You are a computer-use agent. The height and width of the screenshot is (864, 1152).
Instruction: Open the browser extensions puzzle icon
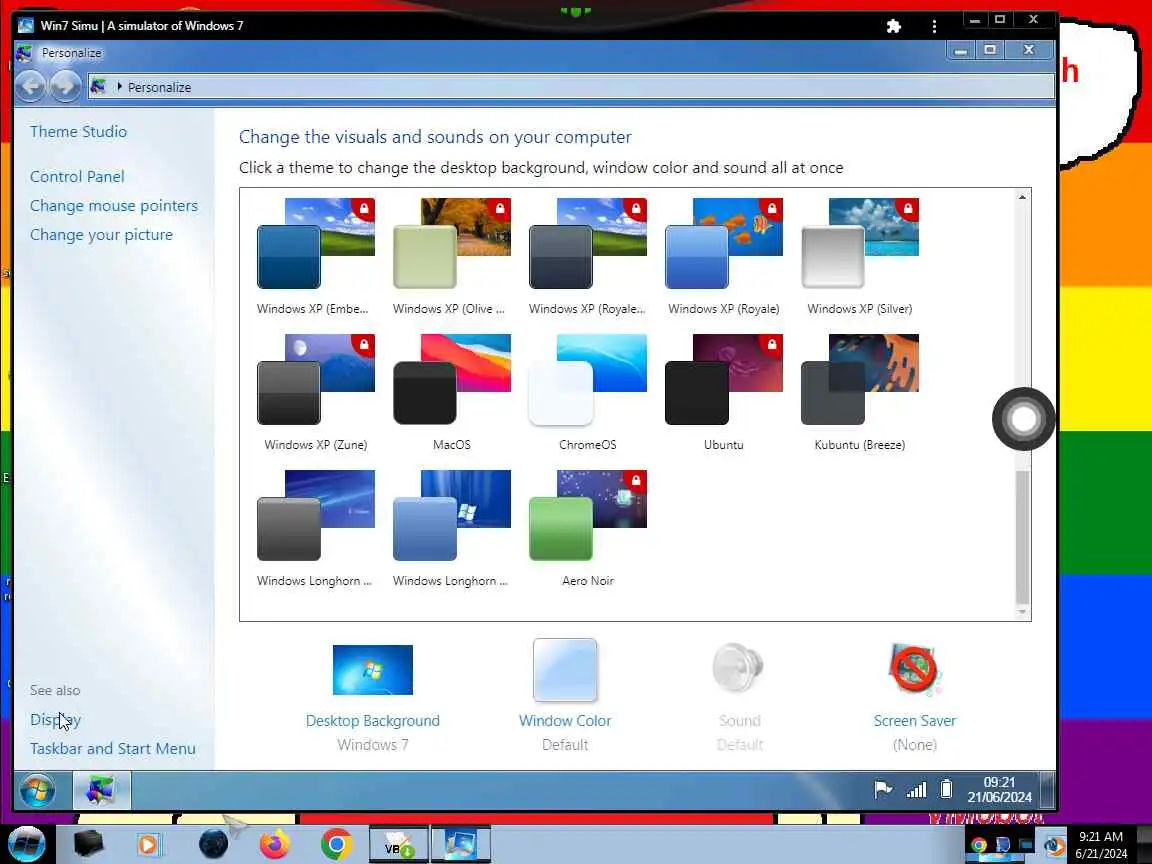click(893, 26)
